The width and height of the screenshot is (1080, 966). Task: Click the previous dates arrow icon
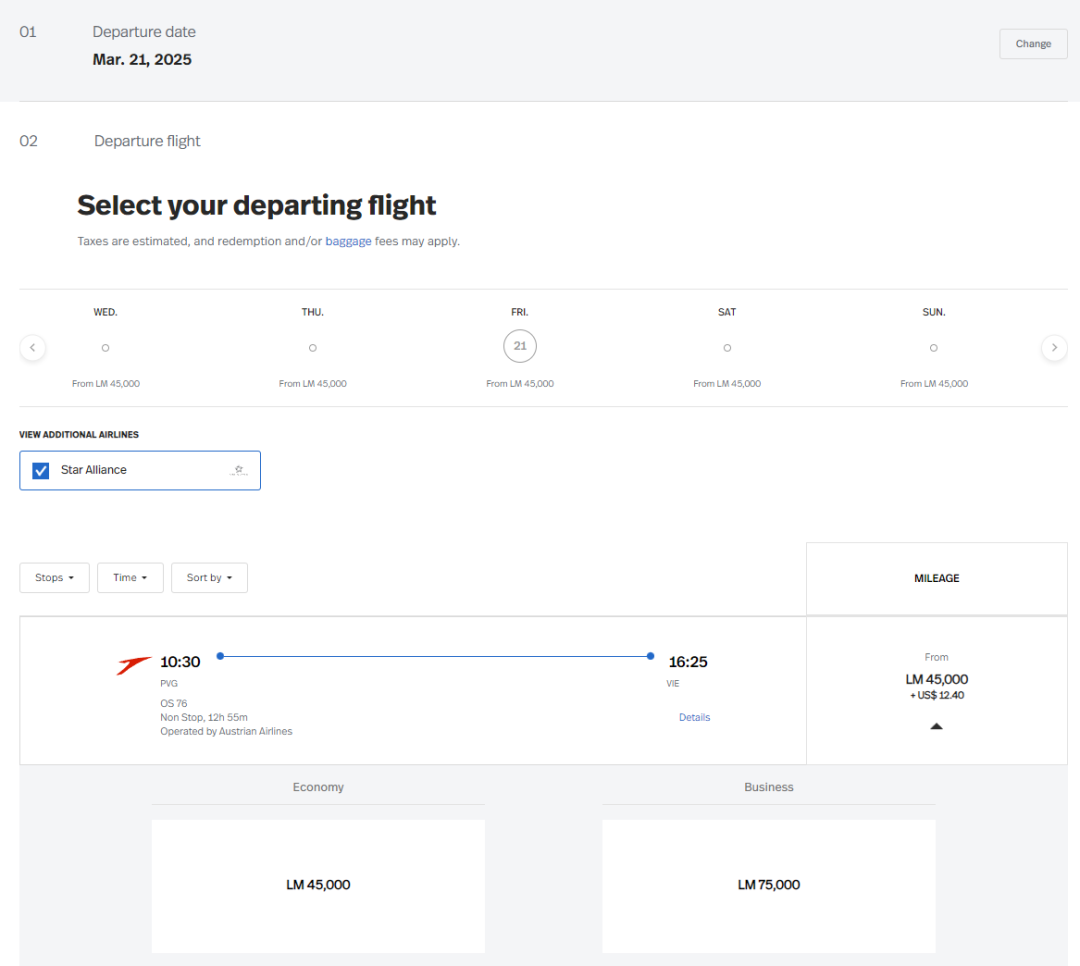click(x=32, y=348)
